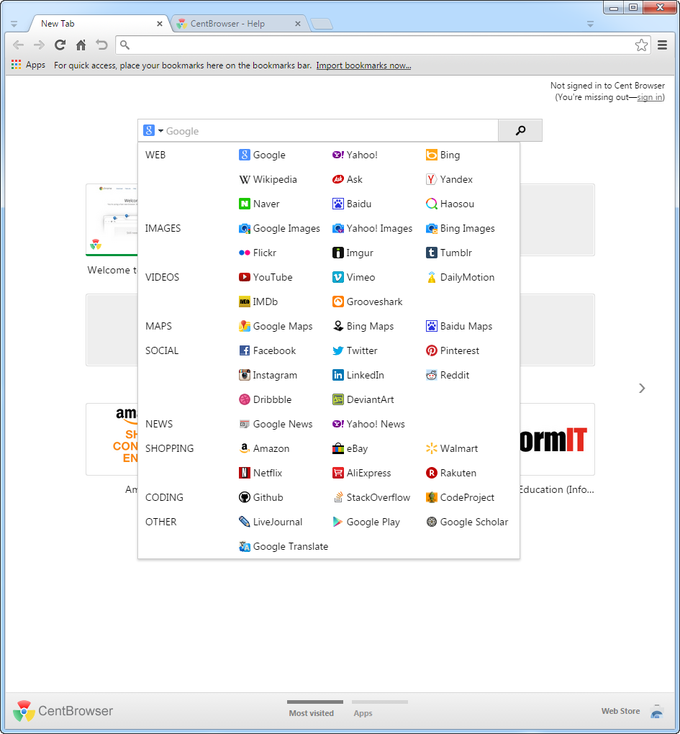The width and height of the screenshot is (680, 734).
Task: Choose Google News search
Action: (276, 424)
